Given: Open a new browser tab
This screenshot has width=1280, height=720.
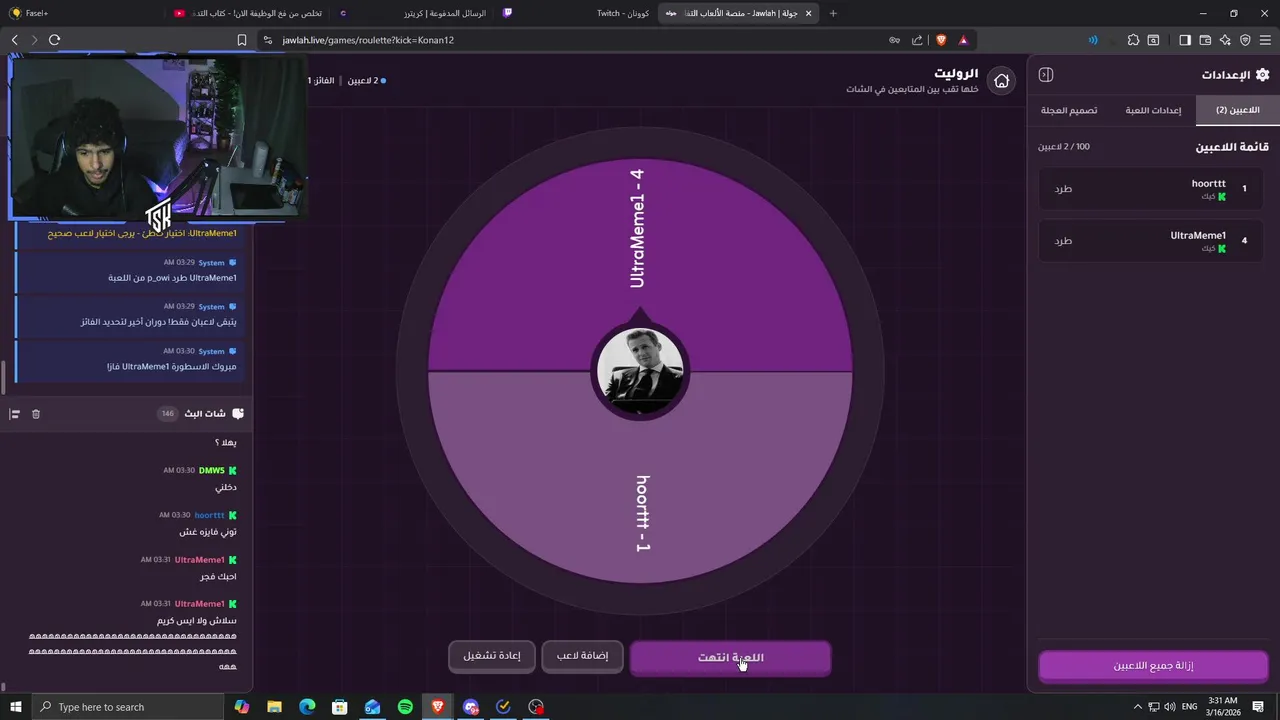Looking at the screenshot, I should (x=833, y=13).
